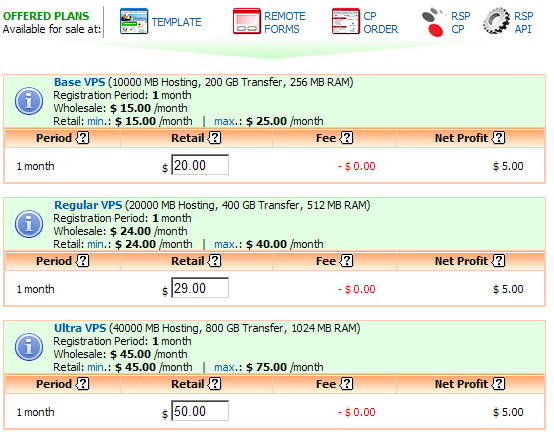Open the Base VPS plan link
The image size is (554, 432).
[79, 82]
